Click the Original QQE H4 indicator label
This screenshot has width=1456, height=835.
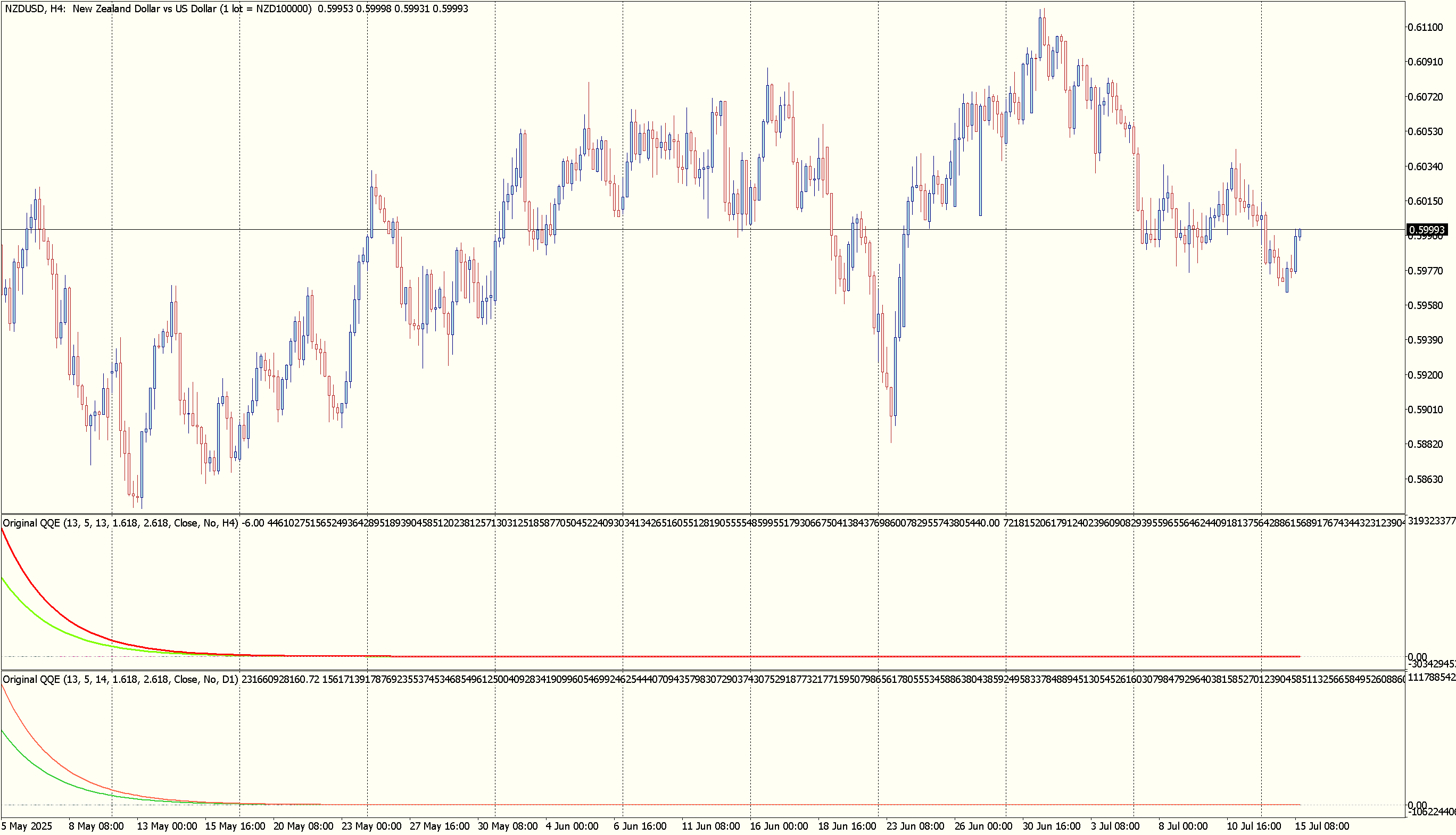[120, 523]
